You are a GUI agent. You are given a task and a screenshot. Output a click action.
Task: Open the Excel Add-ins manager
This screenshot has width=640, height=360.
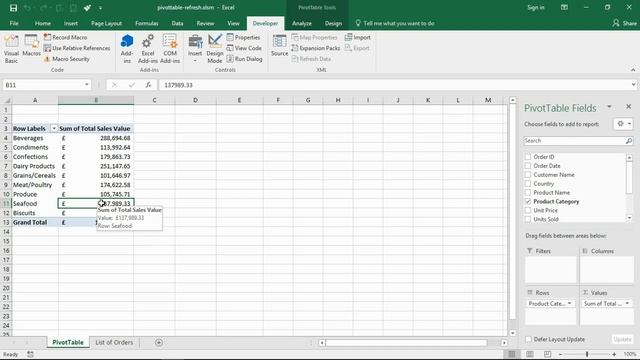tap(148, 49)
